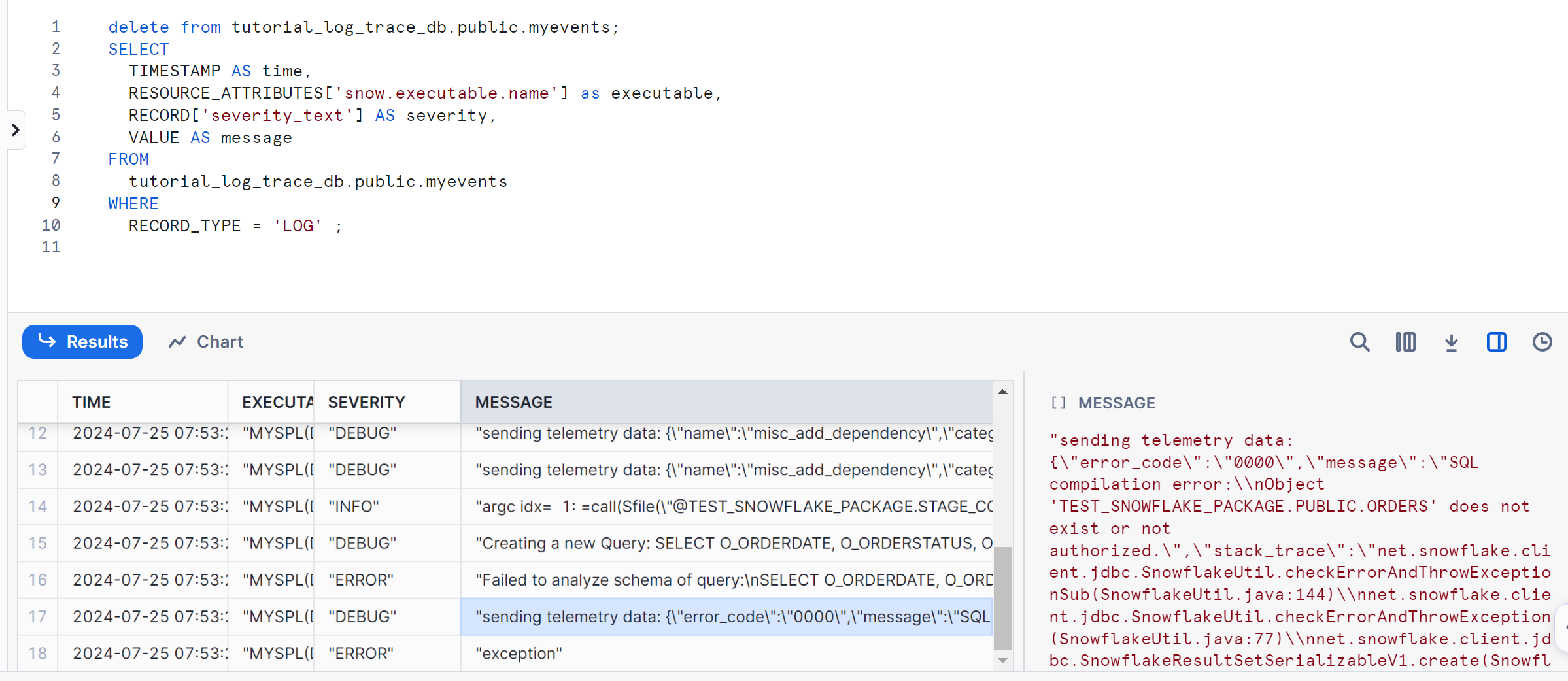Select row number 14 in results

coord(38,507)
